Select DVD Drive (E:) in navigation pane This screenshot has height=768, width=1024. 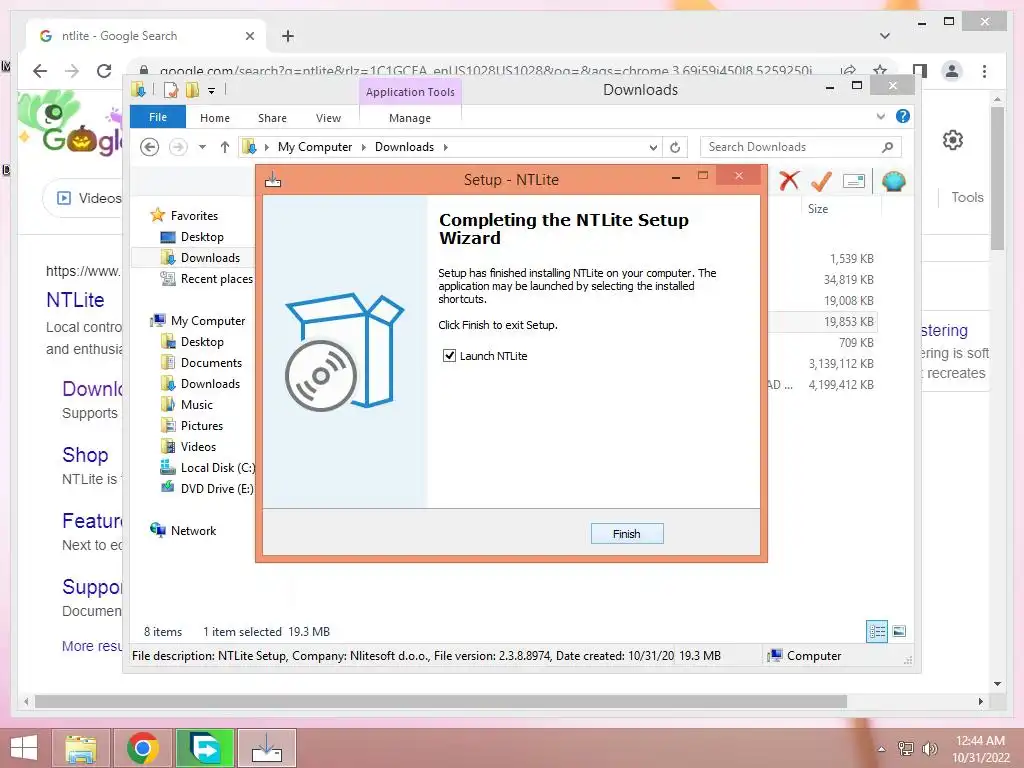click(x=217, y=488)
